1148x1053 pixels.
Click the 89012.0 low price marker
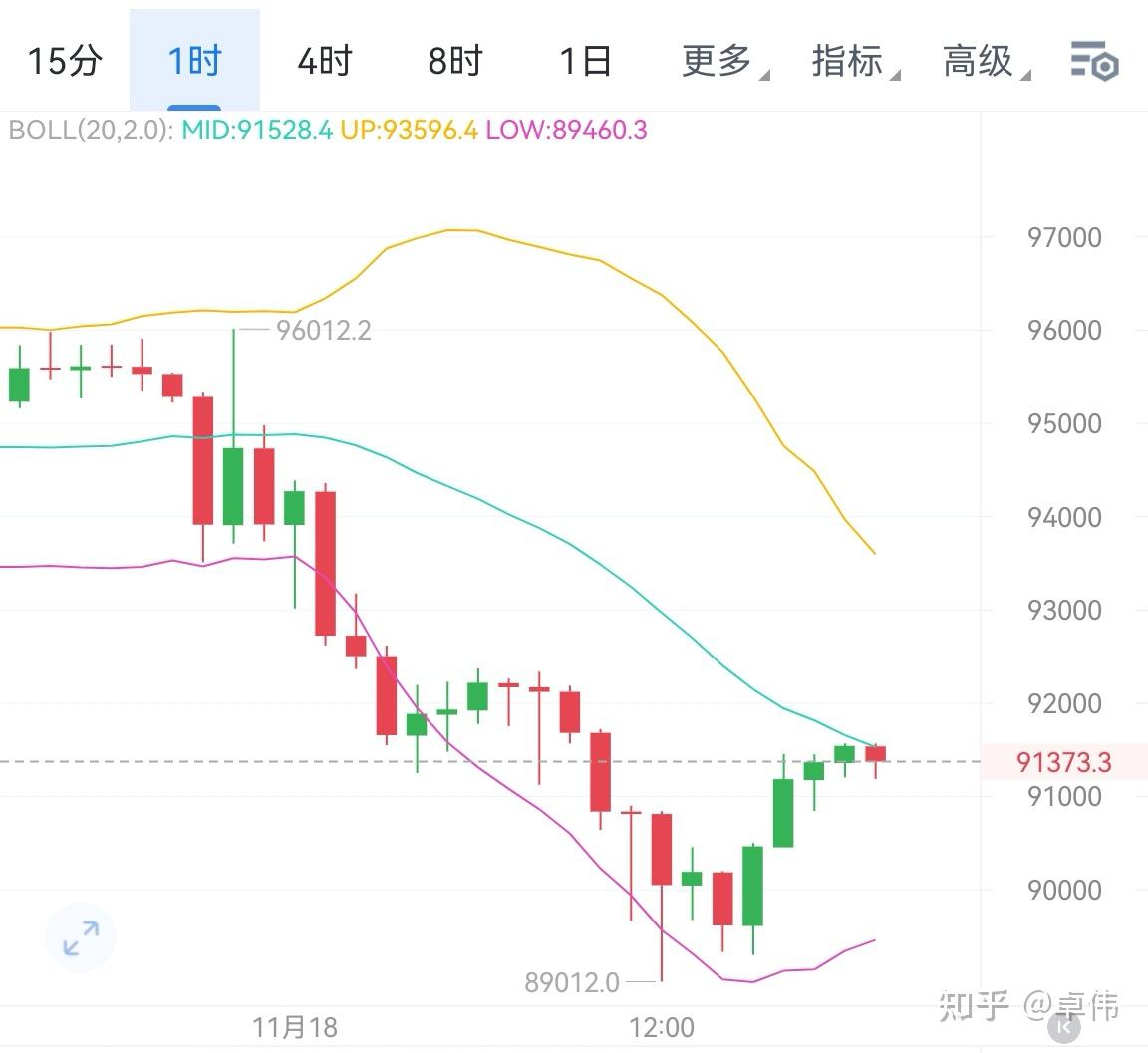pyautogui.click(x=573, y=982)
